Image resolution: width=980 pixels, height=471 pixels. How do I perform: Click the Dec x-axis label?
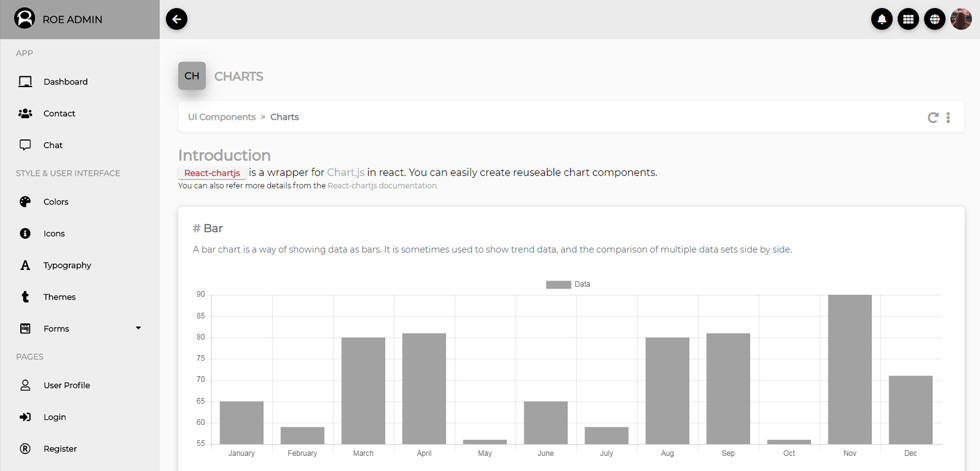[911, 453]
